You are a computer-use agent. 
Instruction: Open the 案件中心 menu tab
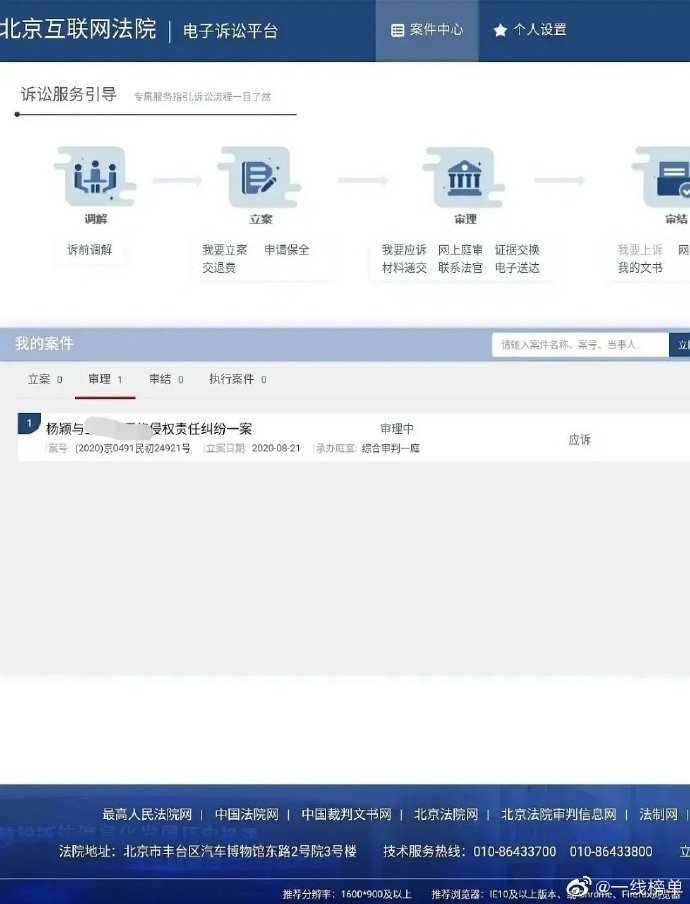427,30
